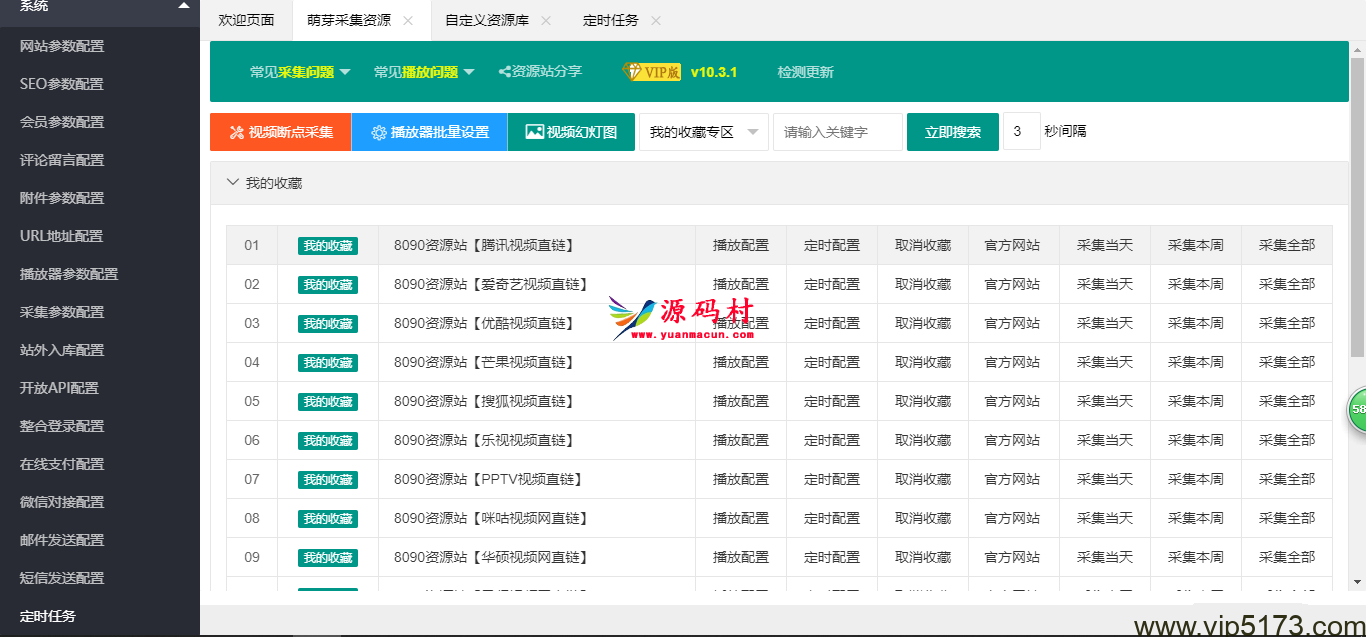Select 播放器参数配置 in the sidebar
Viewport: 1366px width, 637px height.
[69, 274]
